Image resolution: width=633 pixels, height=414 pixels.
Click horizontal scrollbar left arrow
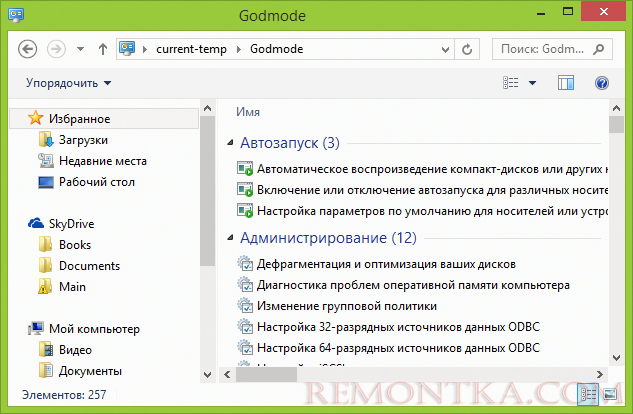tap(227, 374)
